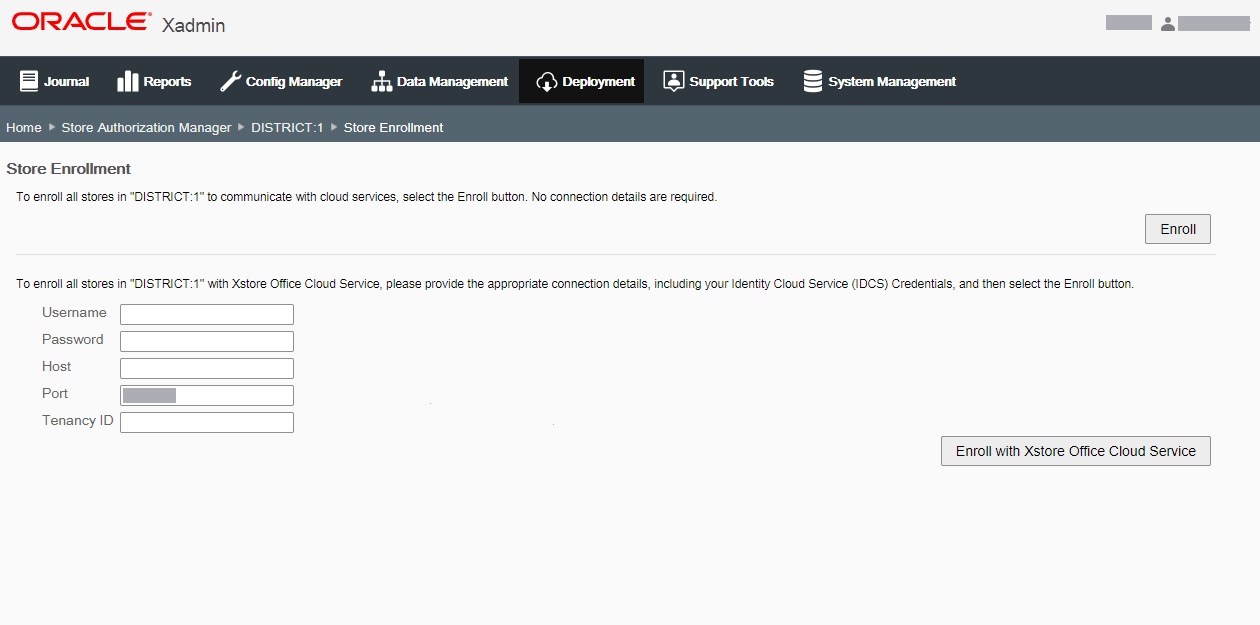Click the Password label
The width and height of the screenshot is (1260, 625).
point(73,339)
